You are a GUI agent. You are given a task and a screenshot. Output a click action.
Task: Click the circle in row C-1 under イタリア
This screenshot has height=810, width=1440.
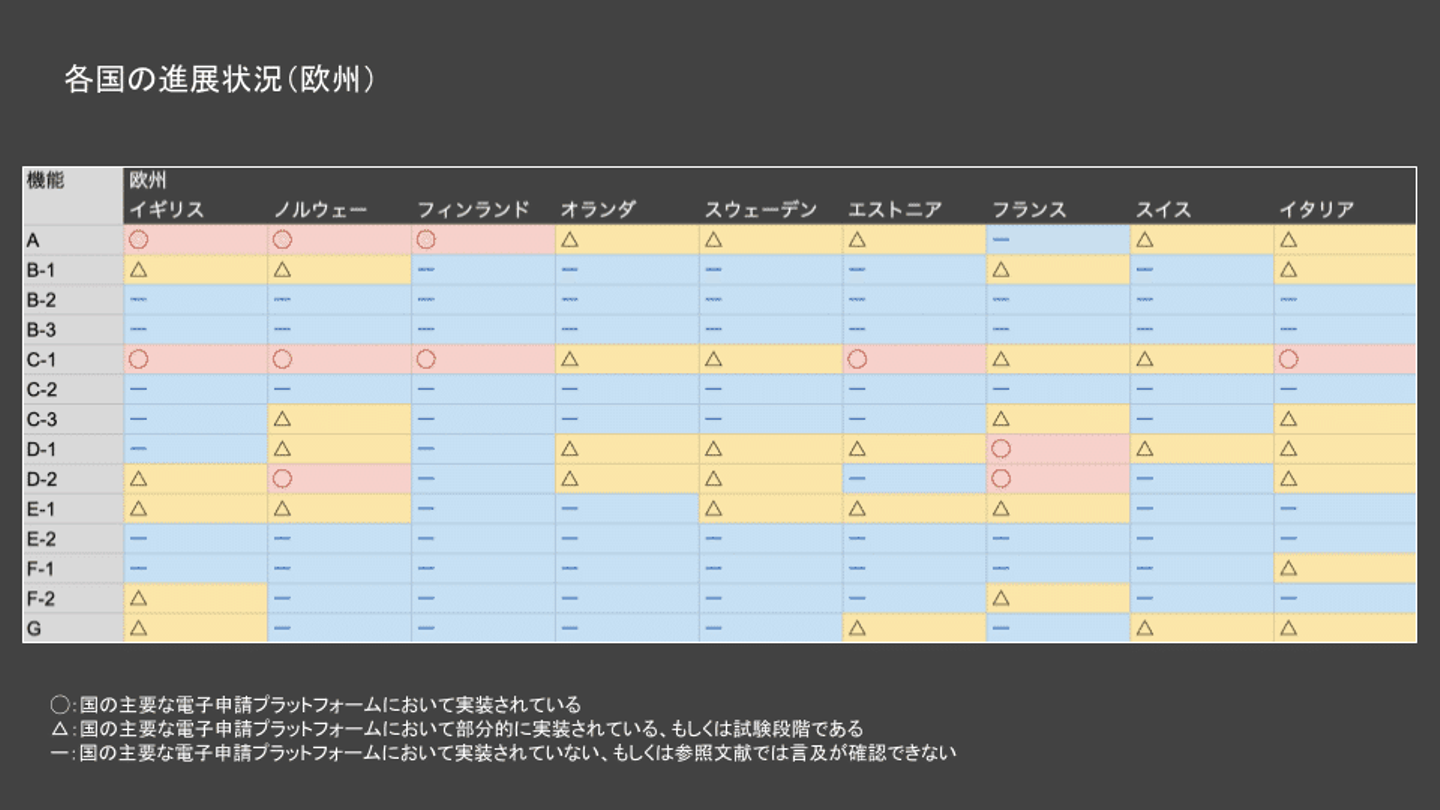point(1289,359)
